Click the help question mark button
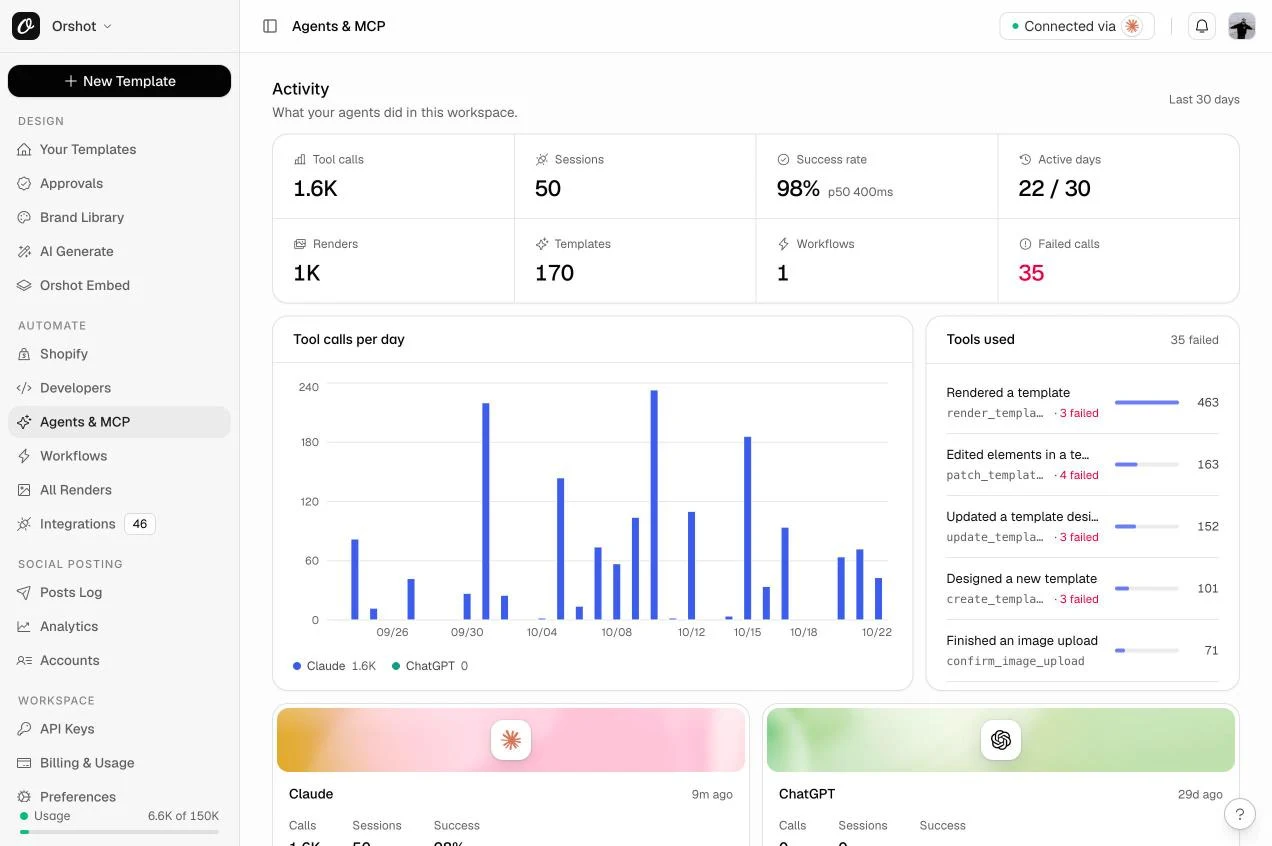 coord(1240,814)
